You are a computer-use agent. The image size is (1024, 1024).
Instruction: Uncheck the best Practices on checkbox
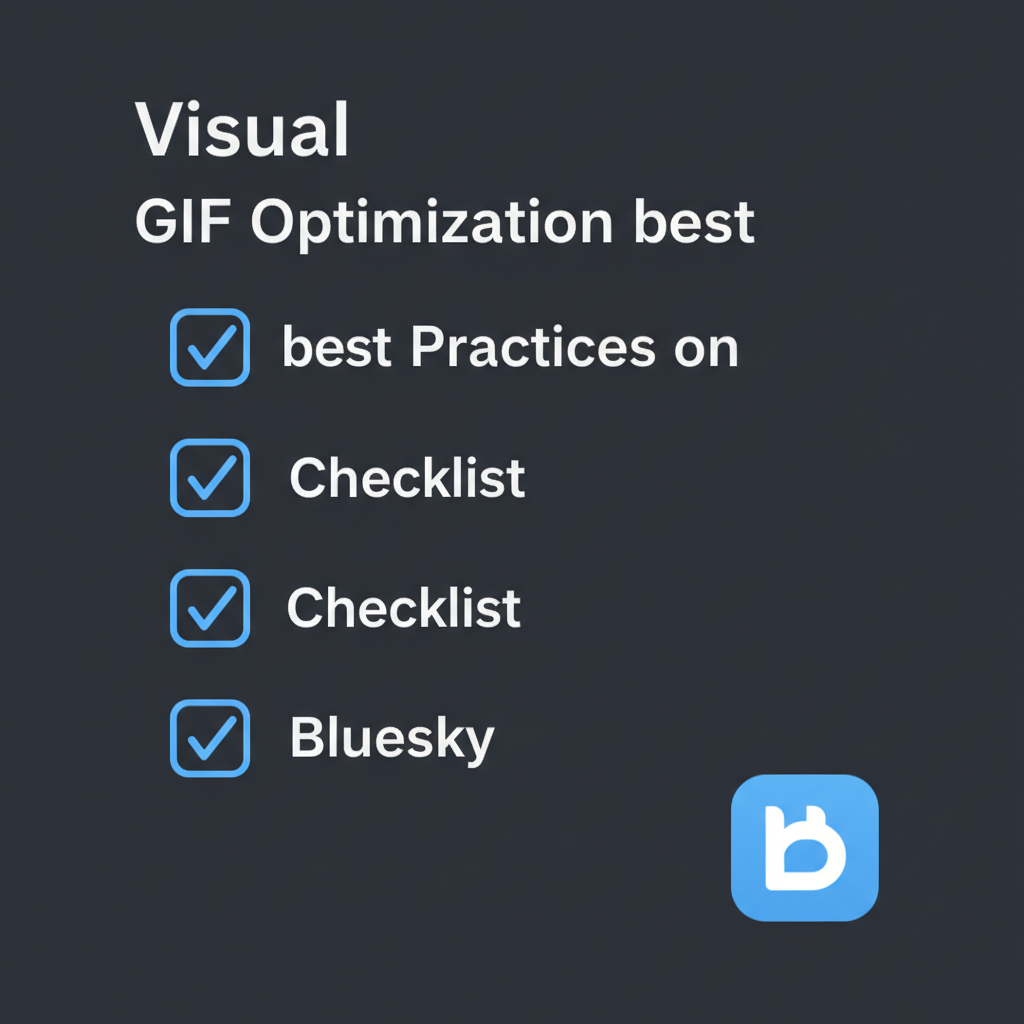(210, 347)
